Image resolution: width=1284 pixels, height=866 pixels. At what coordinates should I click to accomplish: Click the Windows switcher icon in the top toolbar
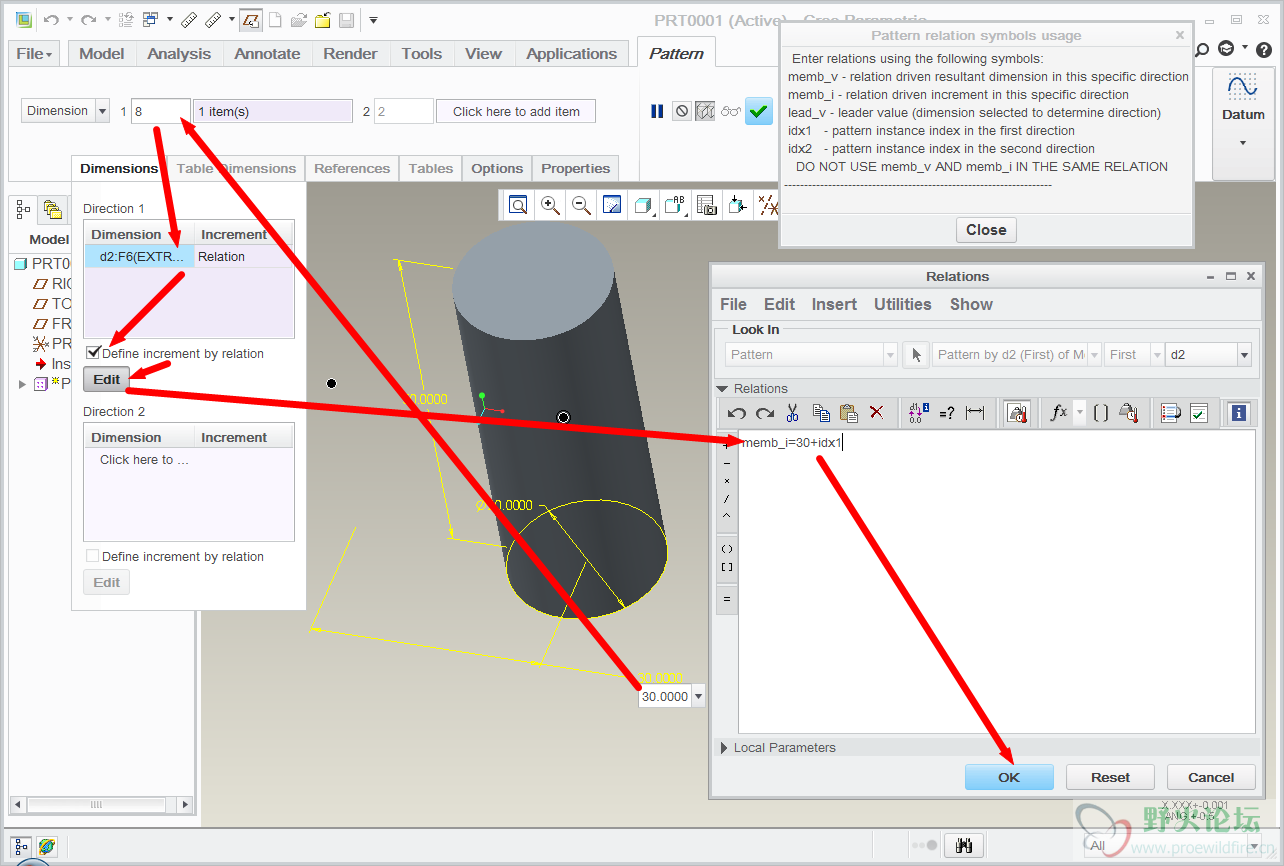[x=151, y=20]
